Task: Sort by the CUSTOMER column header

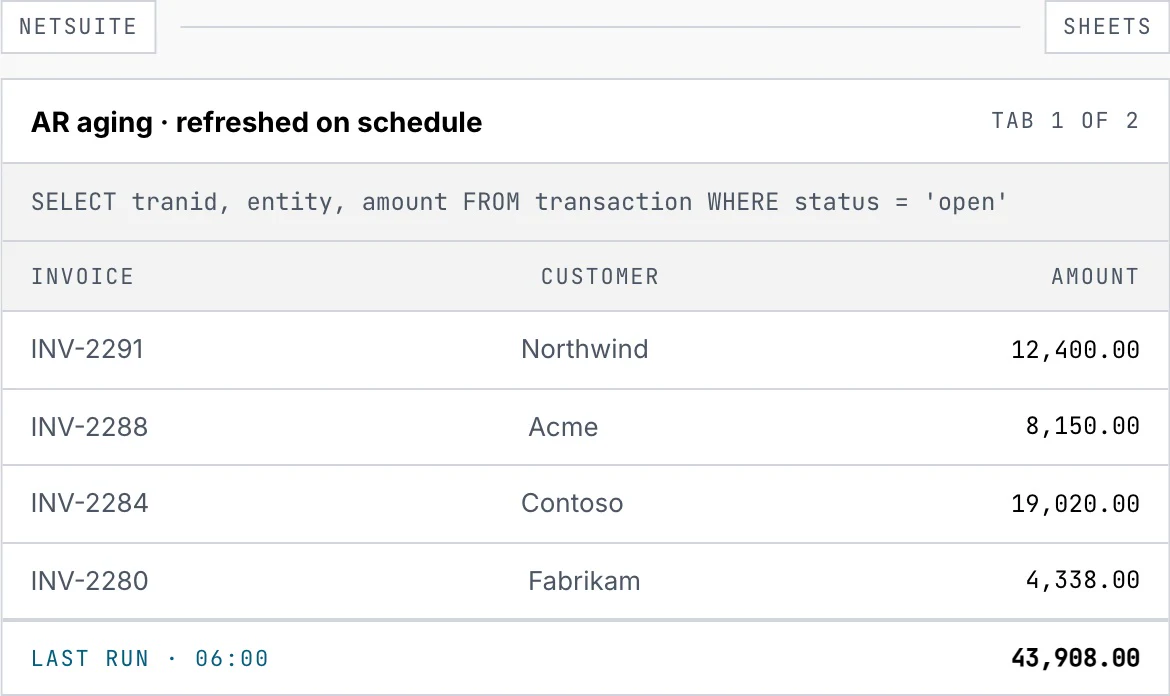Action: (x=600, y=277)
